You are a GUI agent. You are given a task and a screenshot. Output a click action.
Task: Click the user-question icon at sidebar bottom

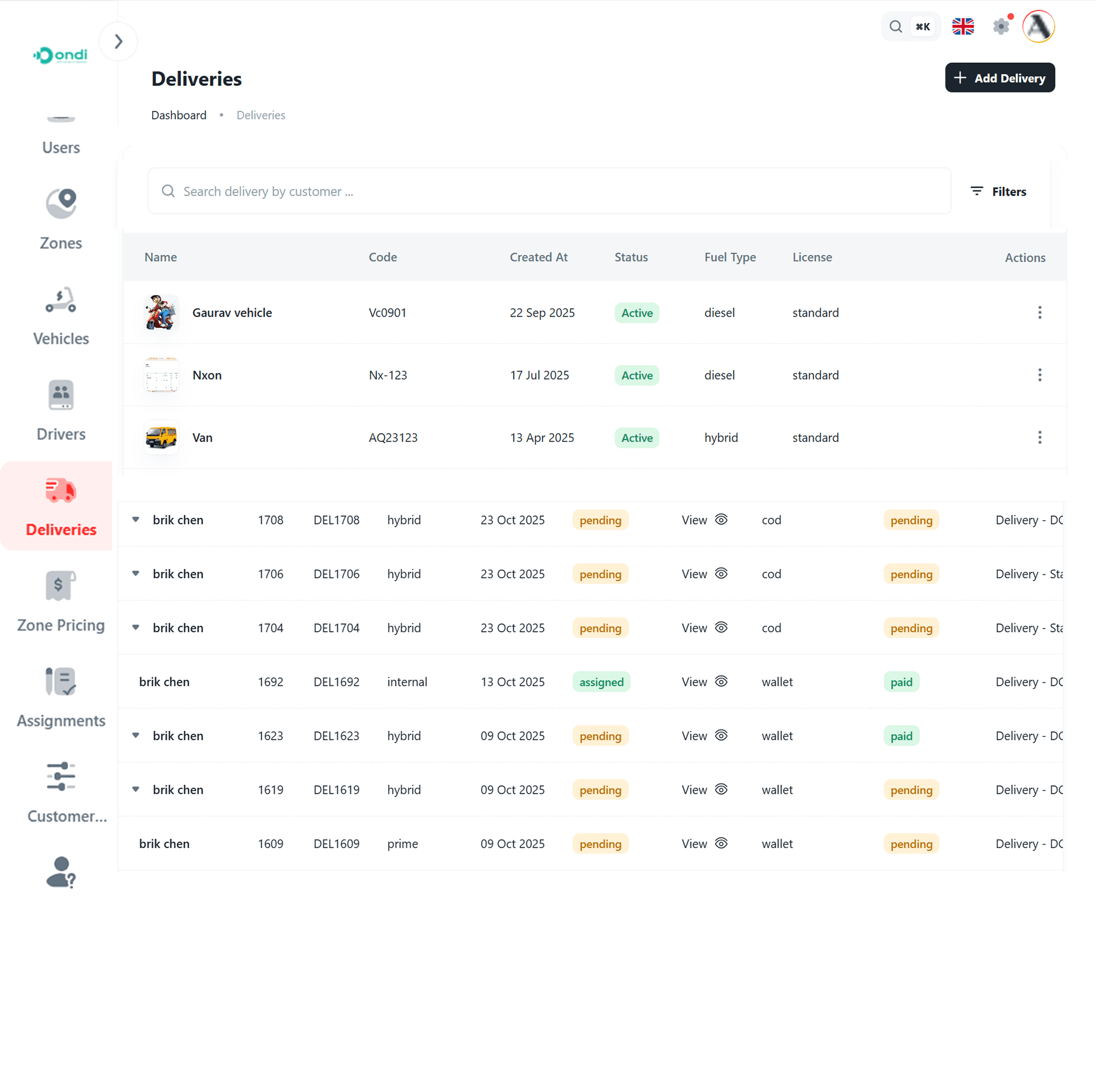pos(61,872)
